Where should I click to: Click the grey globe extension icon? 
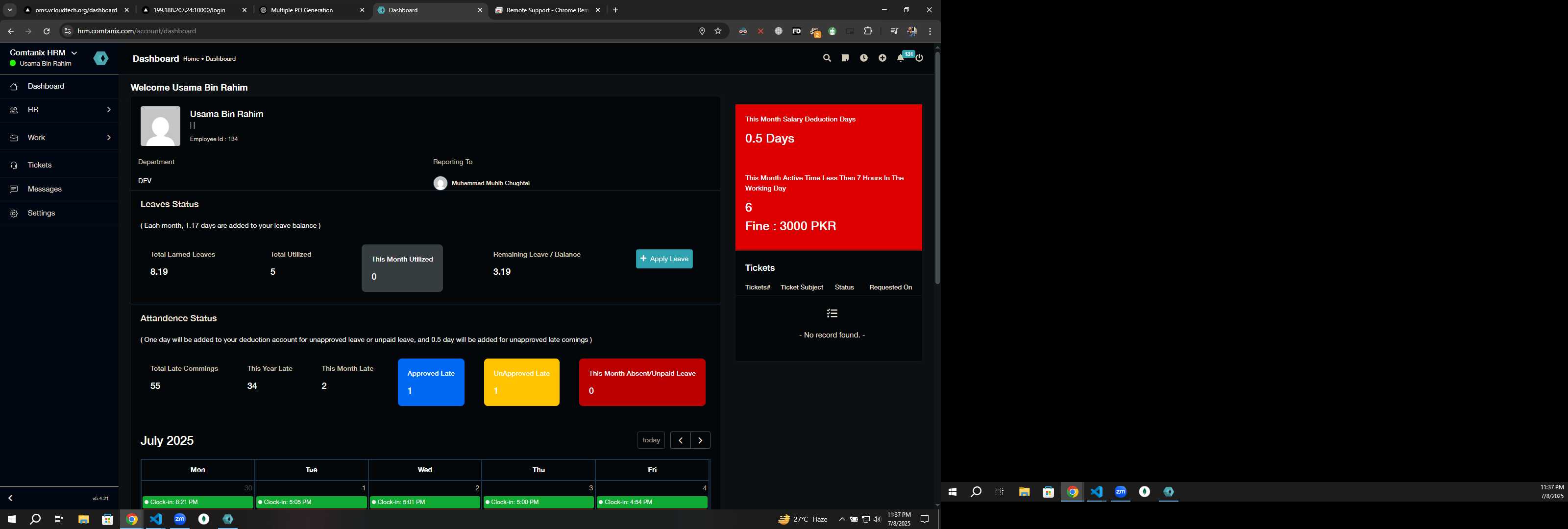779,31
